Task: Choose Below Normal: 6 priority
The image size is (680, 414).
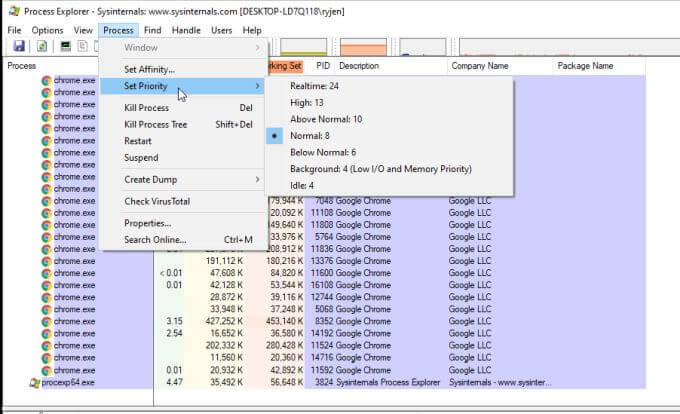Action: click(x=389, y=152)
